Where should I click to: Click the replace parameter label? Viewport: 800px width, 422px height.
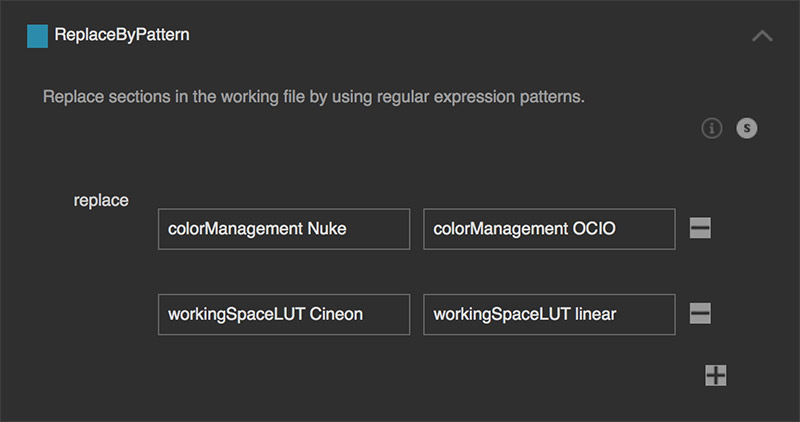pos(101,200)
